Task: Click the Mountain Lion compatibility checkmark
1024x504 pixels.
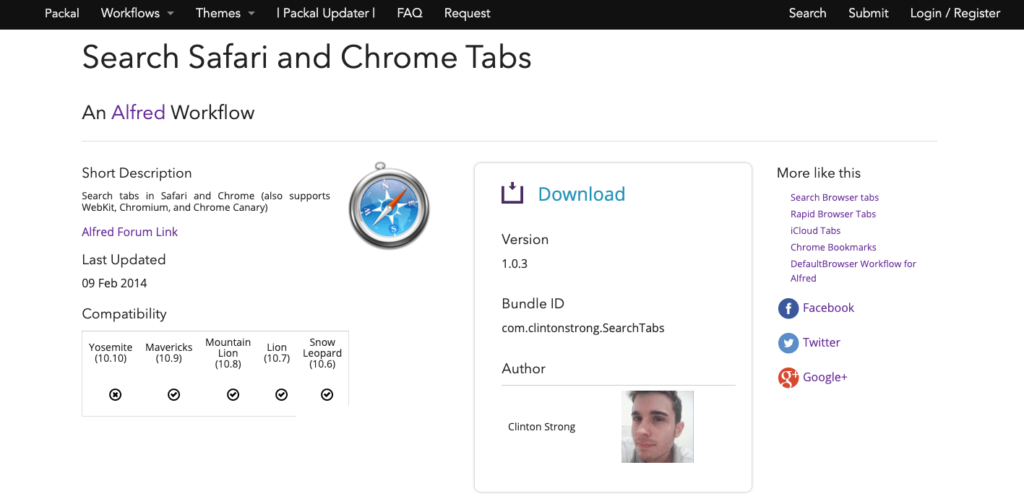Action: (233, 395)
